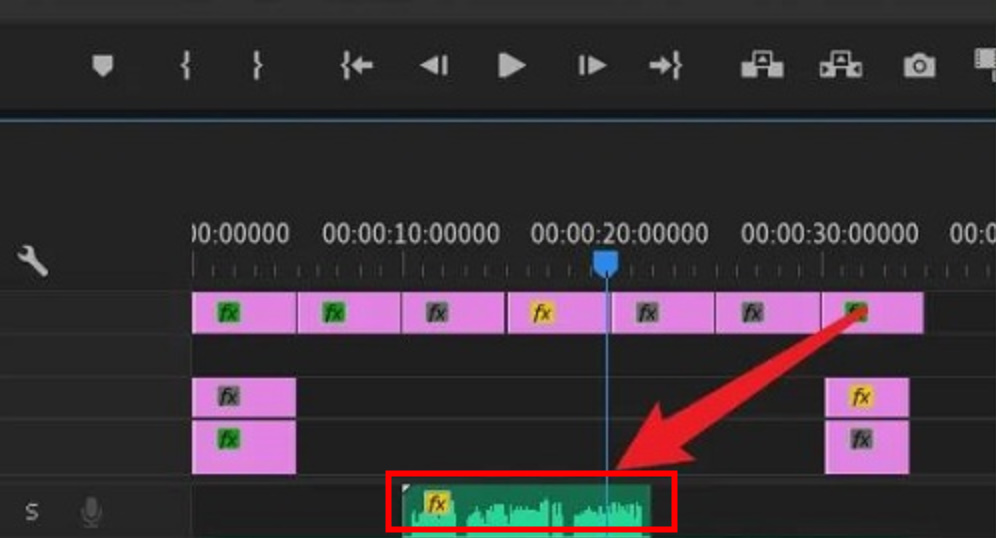
Task: Step back one frame
Action: point(433,66)
